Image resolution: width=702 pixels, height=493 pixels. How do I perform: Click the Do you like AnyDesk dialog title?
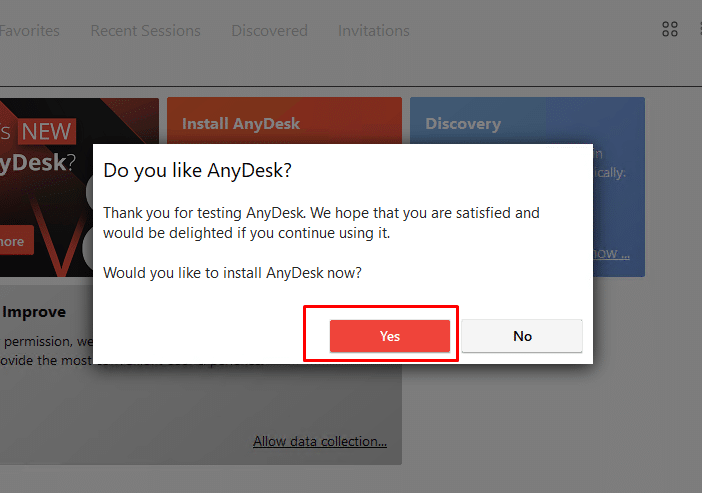197,171
